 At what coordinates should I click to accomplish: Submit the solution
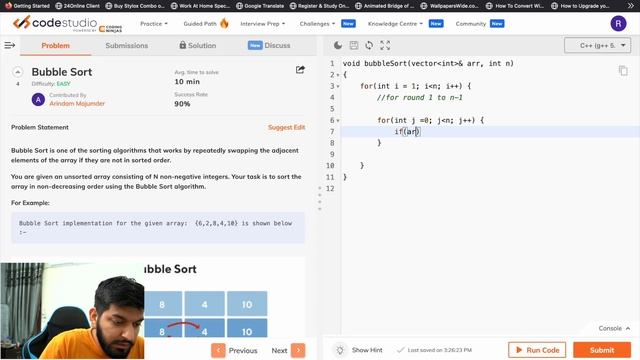pyautogui.click(x=602, y=350)
